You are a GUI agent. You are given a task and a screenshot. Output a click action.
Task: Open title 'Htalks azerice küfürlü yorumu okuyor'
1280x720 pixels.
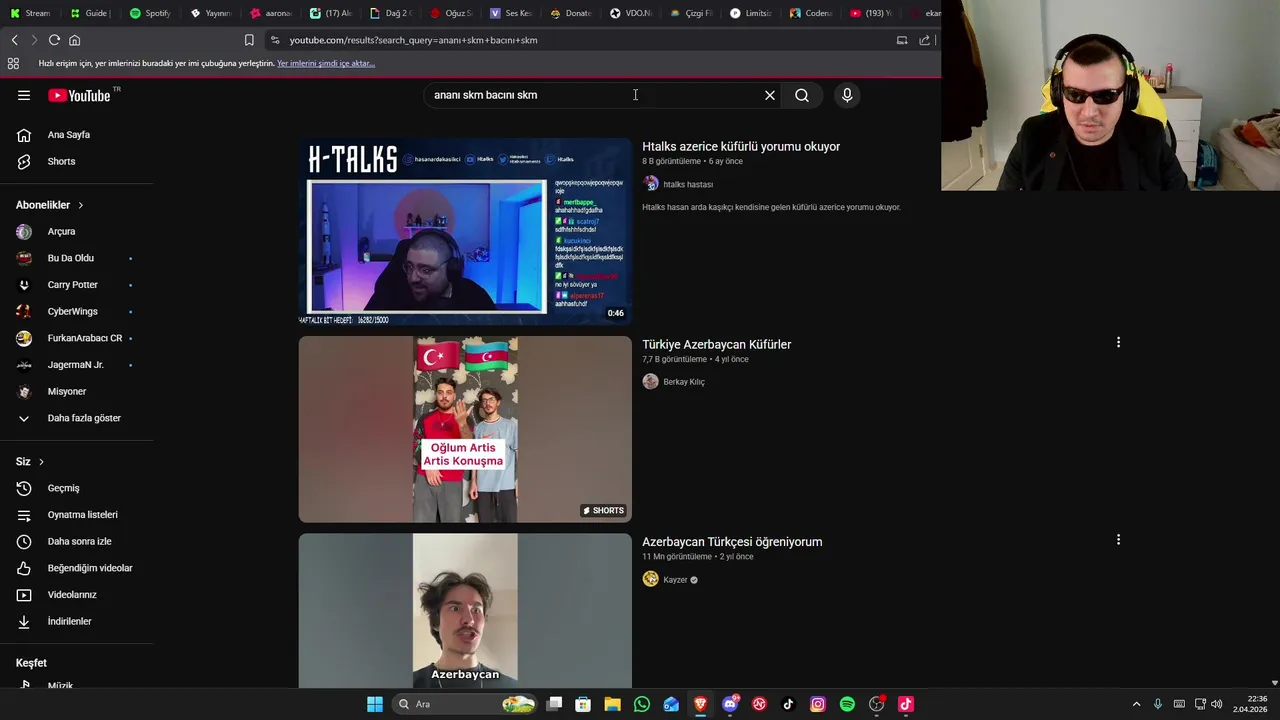tap(741, 147)
